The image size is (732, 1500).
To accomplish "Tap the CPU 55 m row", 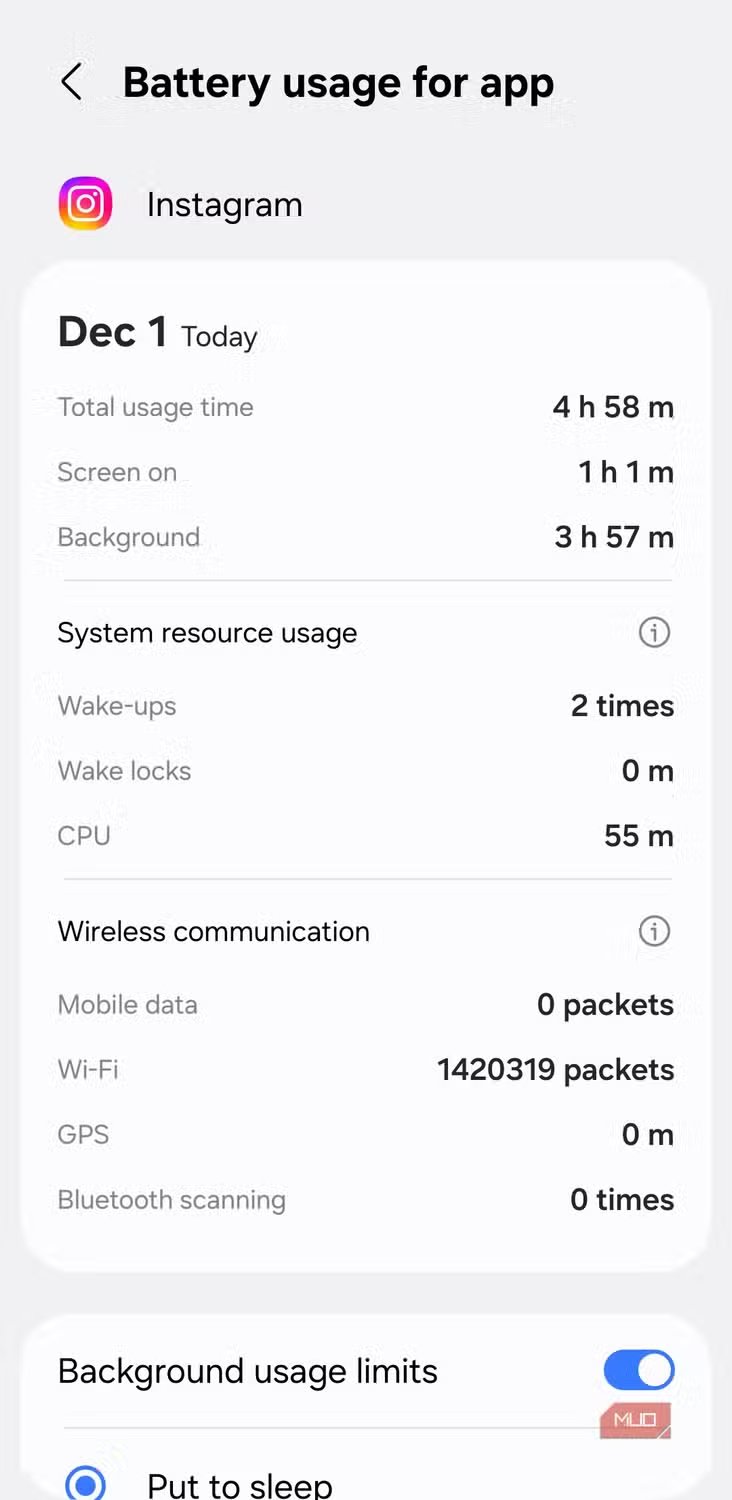I will click(x=365, y=836).
